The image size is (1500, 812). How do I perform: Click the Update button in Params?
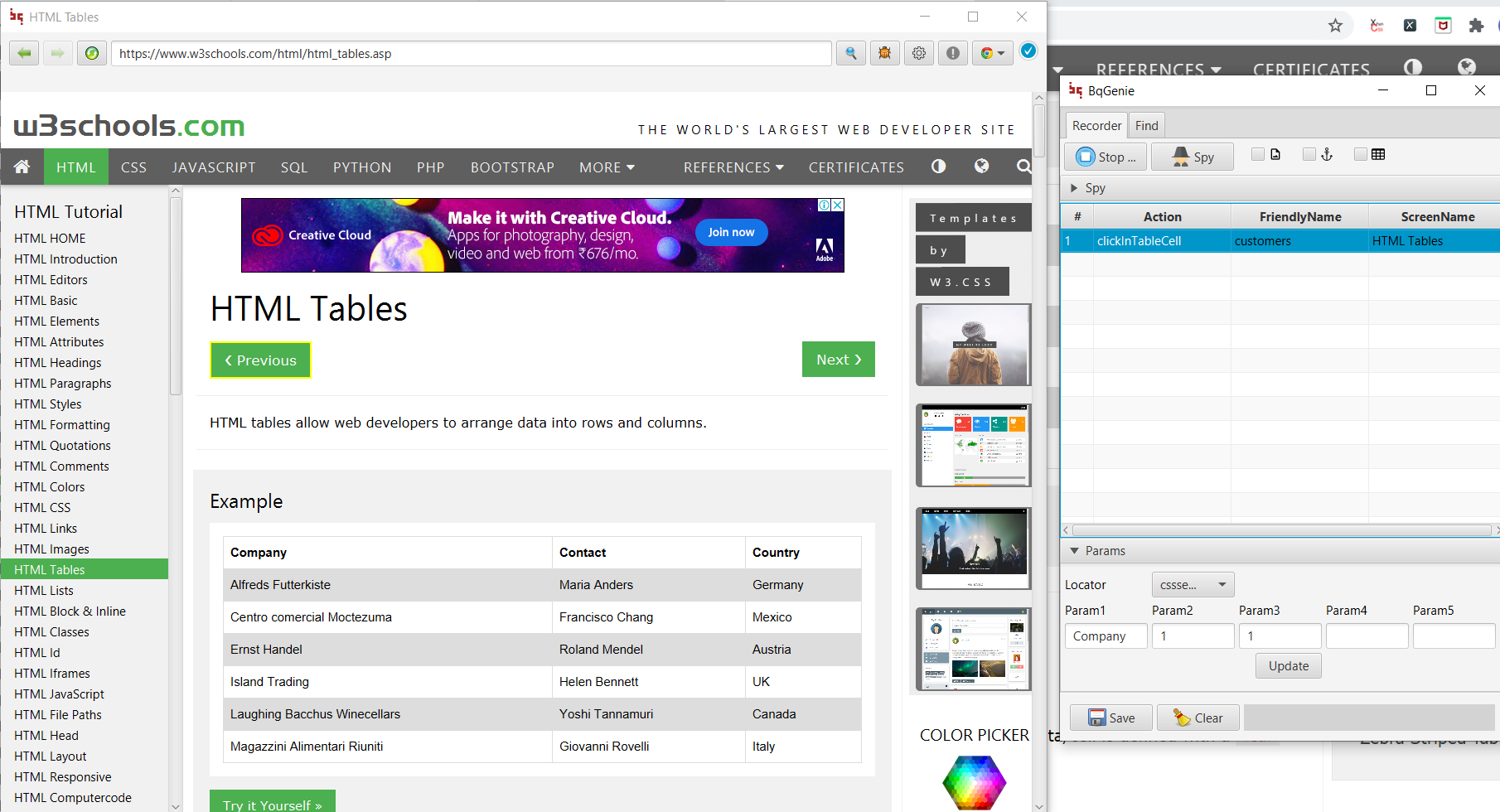tap(1289, 666)
